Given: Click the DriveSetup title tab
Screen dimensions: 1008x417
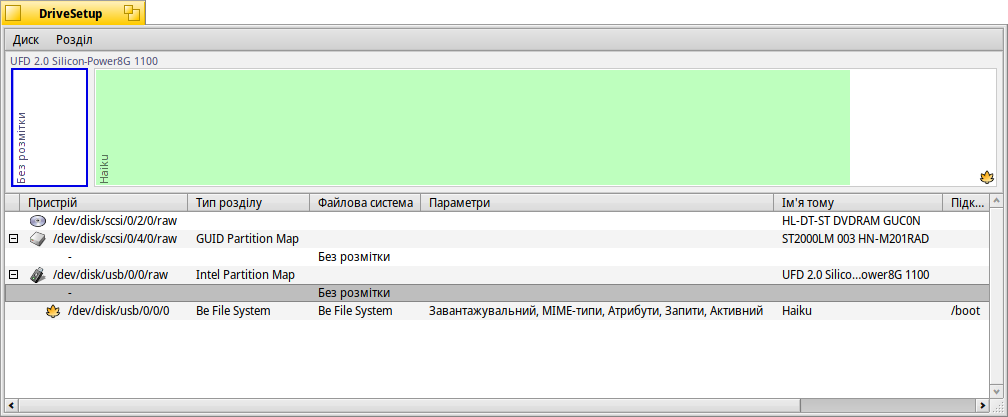Looking at the screenshot, I should pyautogui.click(x=73, y=13).
